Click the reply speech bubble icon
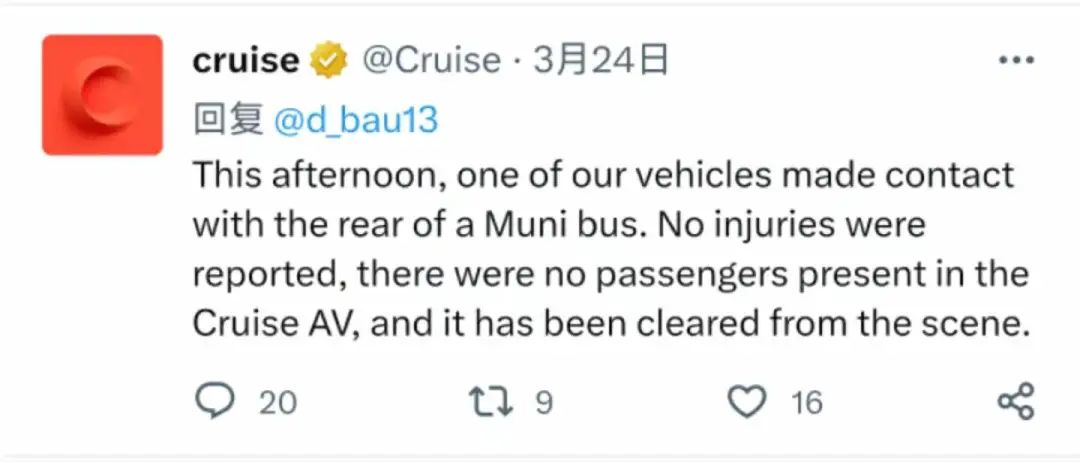1080x462 pixels. (213, 402)
